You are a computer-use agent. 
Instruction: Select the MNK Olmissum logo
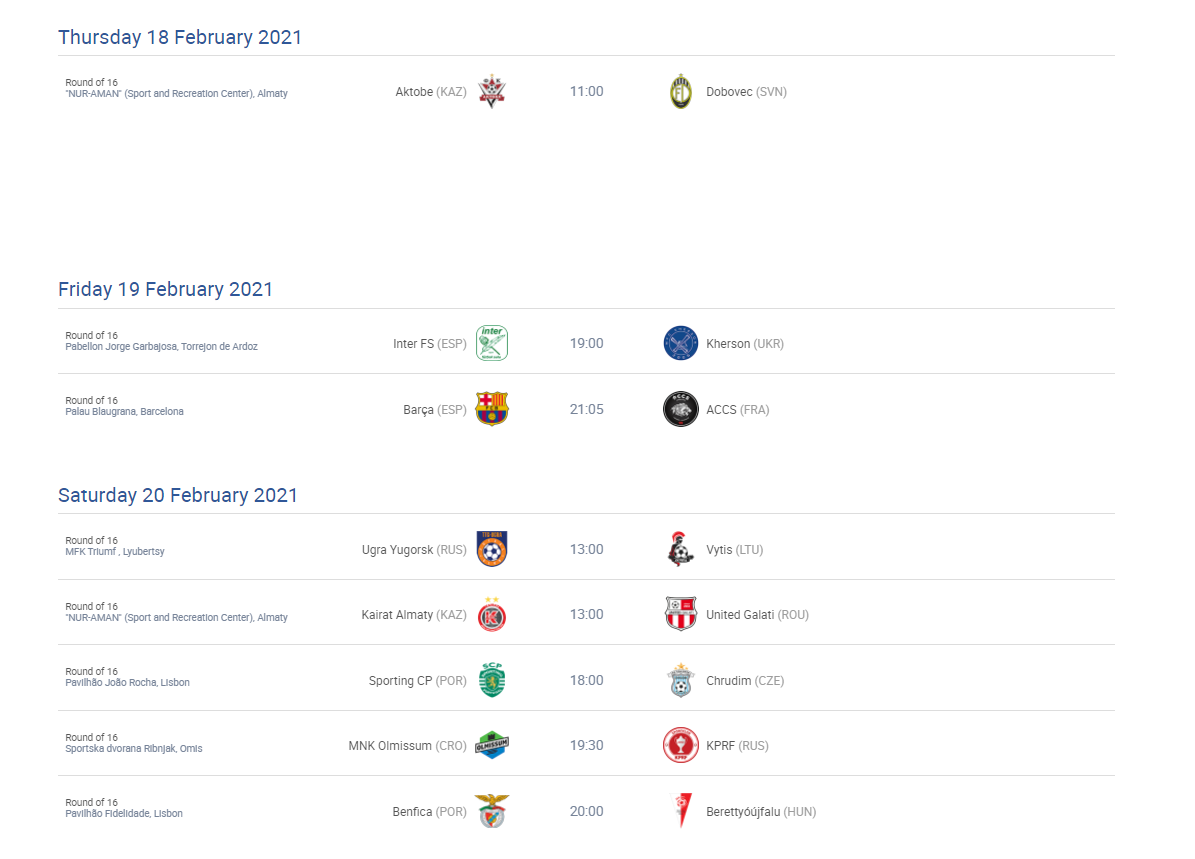pyautogui.click(x=492, y=745)
